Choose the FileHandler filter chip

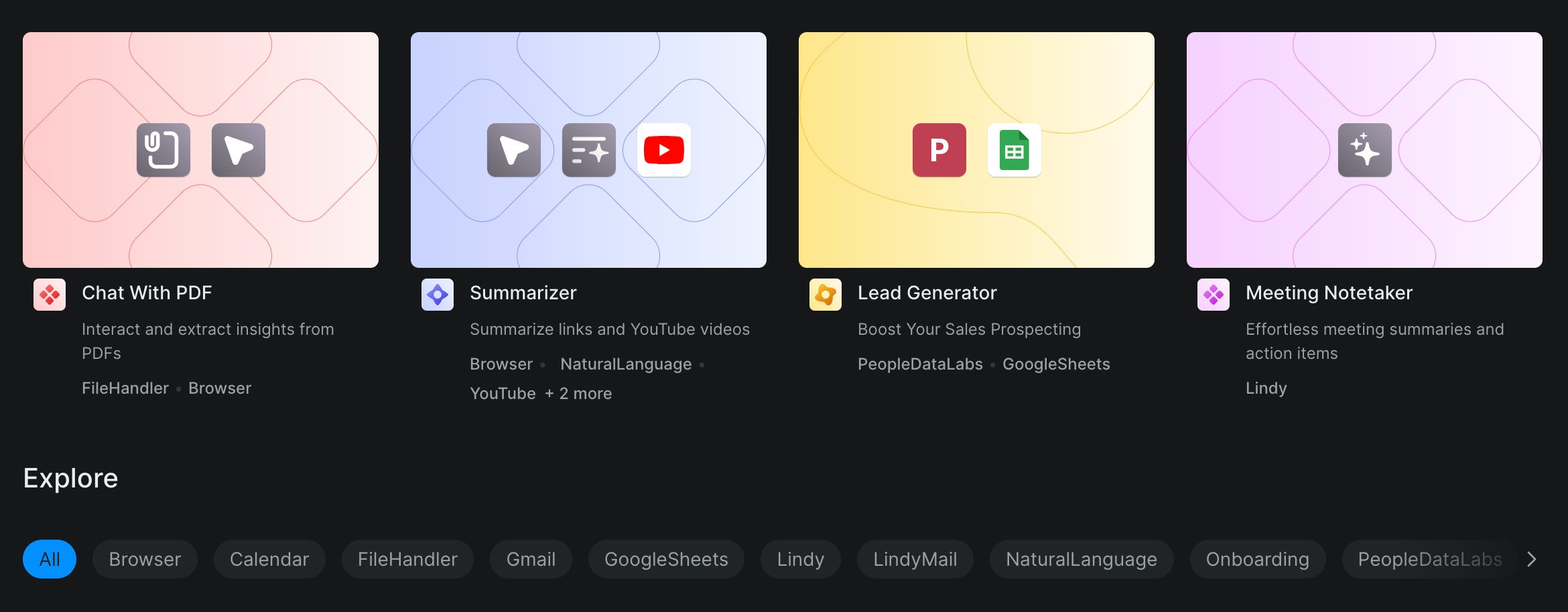[407, 559]
